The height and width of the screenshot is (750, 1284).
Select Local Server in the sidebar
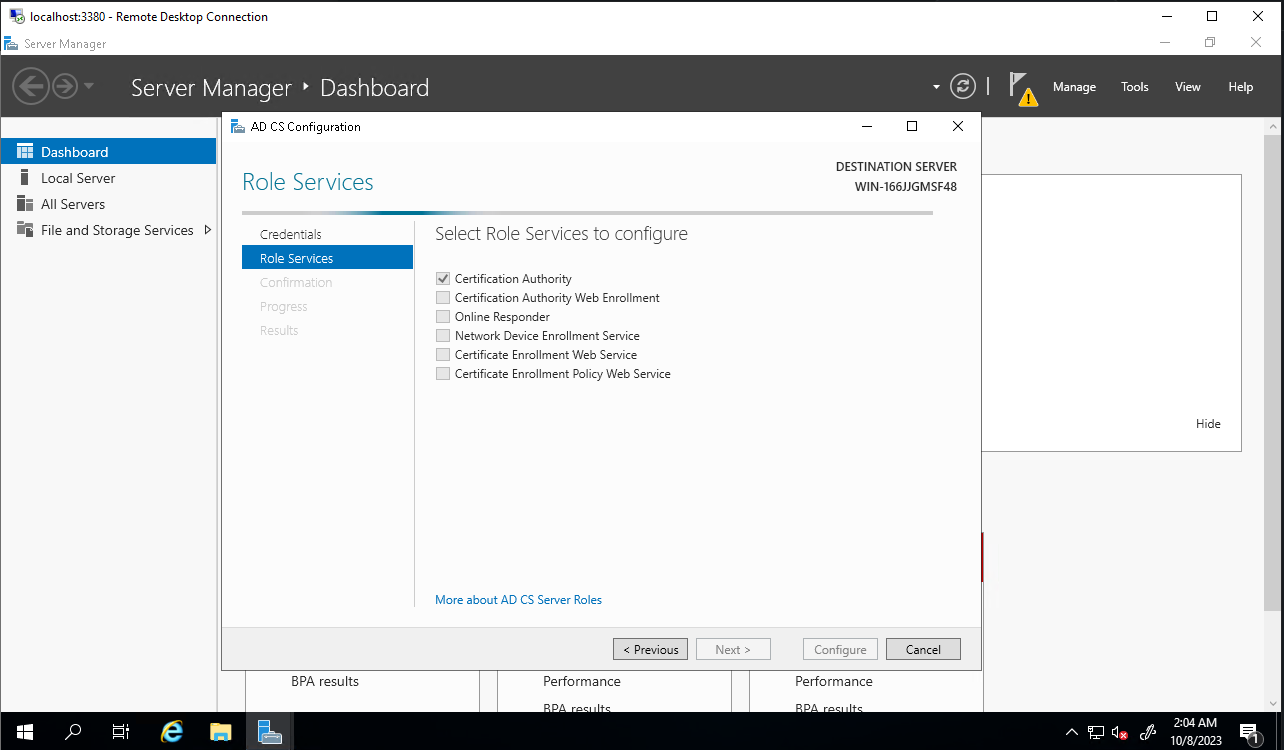tap(78, 178)
